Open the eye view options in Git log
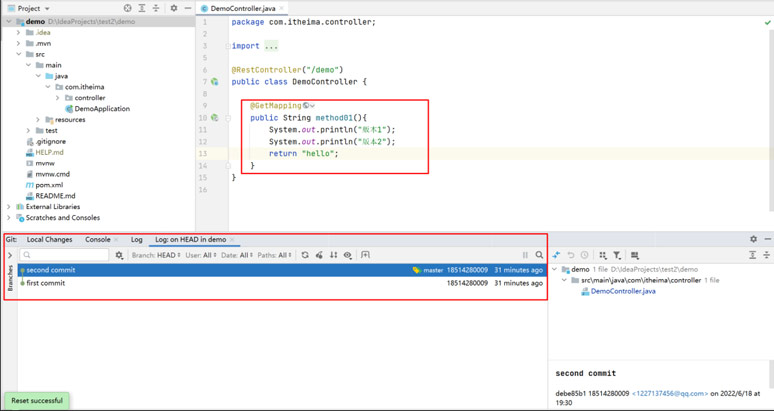 pos(348,255)
